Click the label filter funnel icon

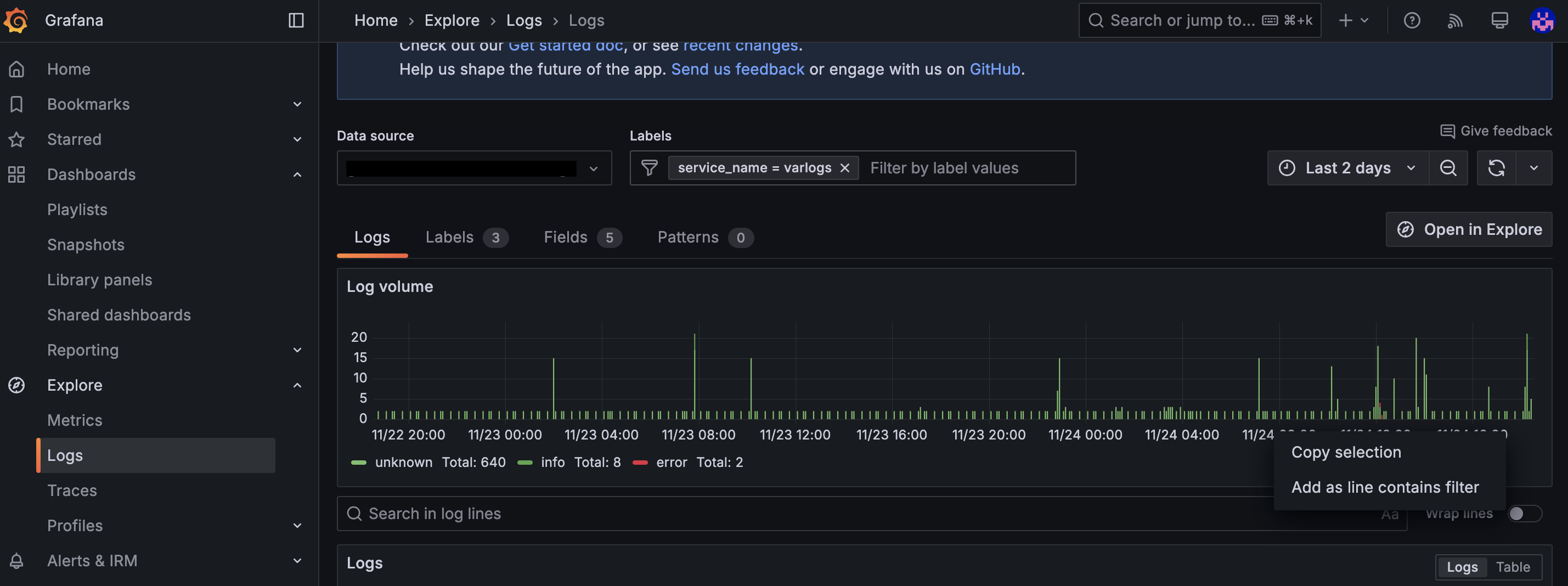[x=649, y=167]
